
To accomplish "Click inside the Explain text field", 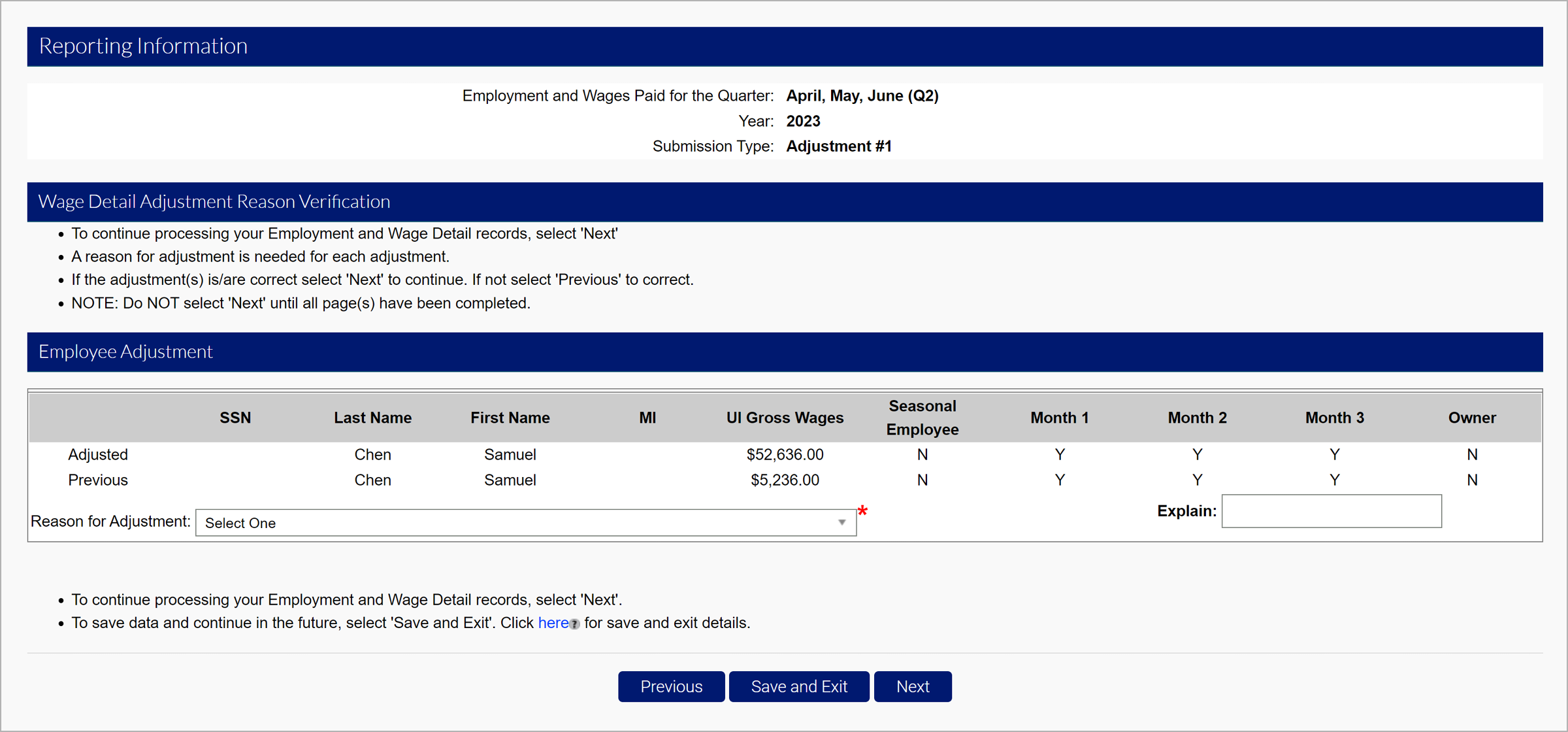I will pyautogui.click(x=1331, y=511).
